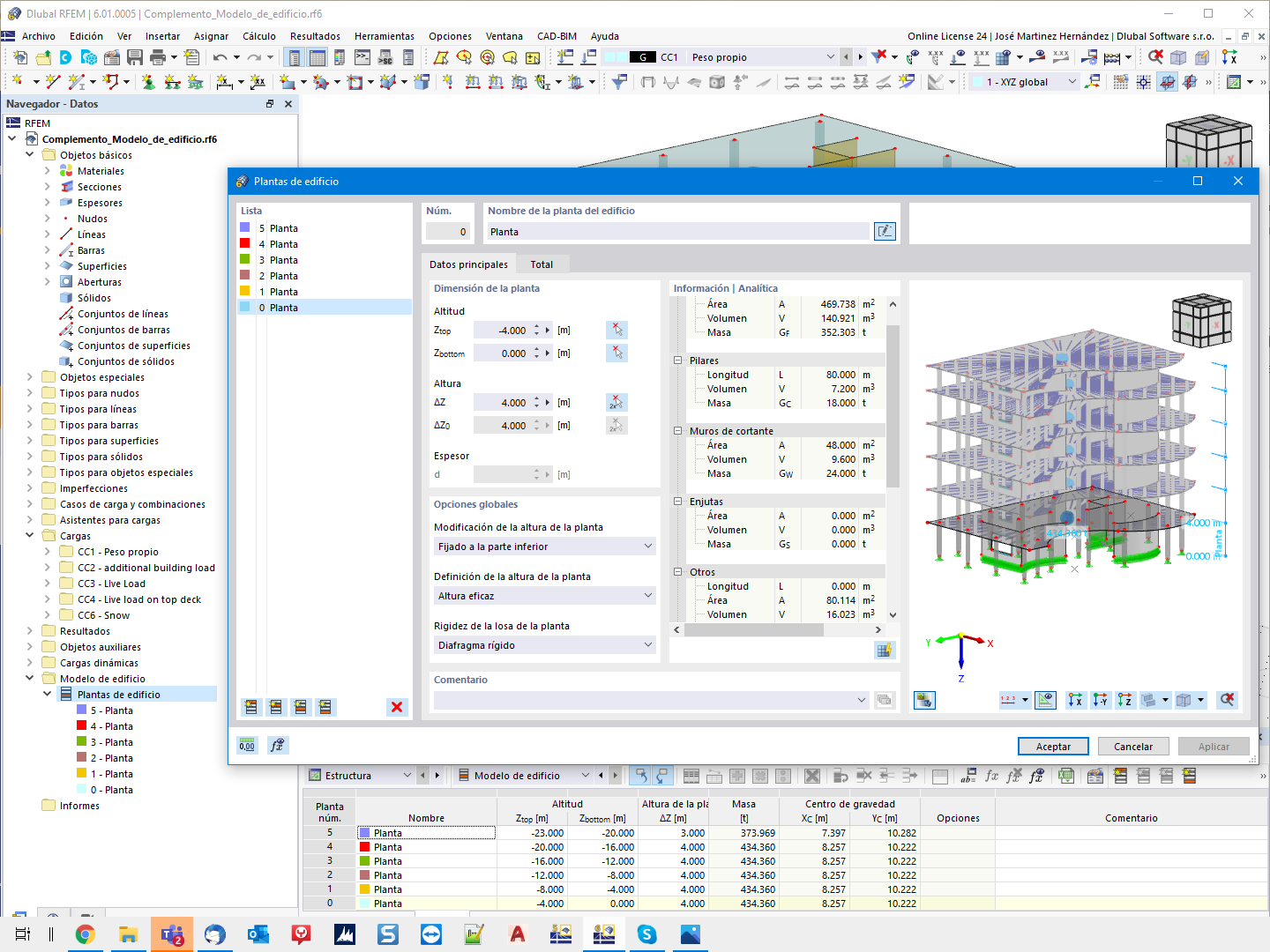Export the Información table via the table icon

885,650
